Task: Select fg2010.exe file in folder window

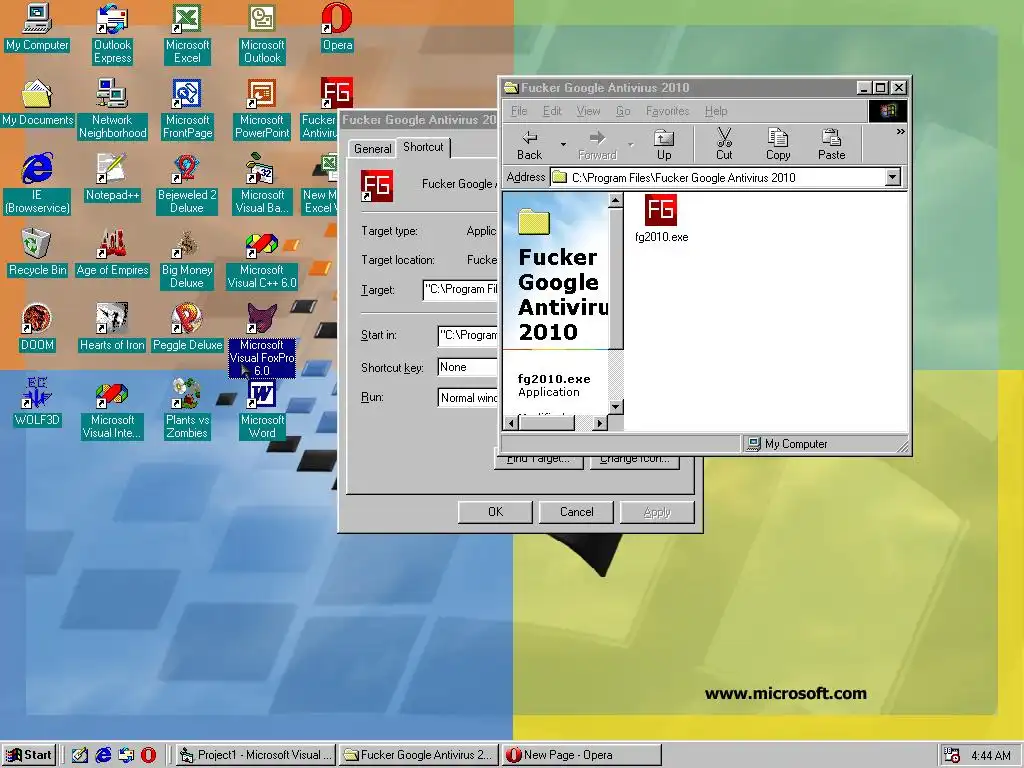Action: pyautogui.click(x=661, y=219)
